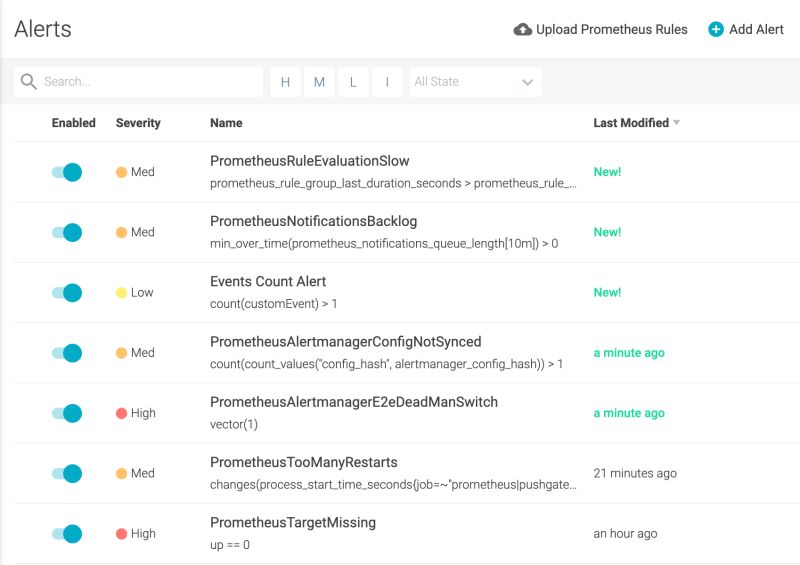Click the '21 minutes ago' timestamp

coord(635,473)
